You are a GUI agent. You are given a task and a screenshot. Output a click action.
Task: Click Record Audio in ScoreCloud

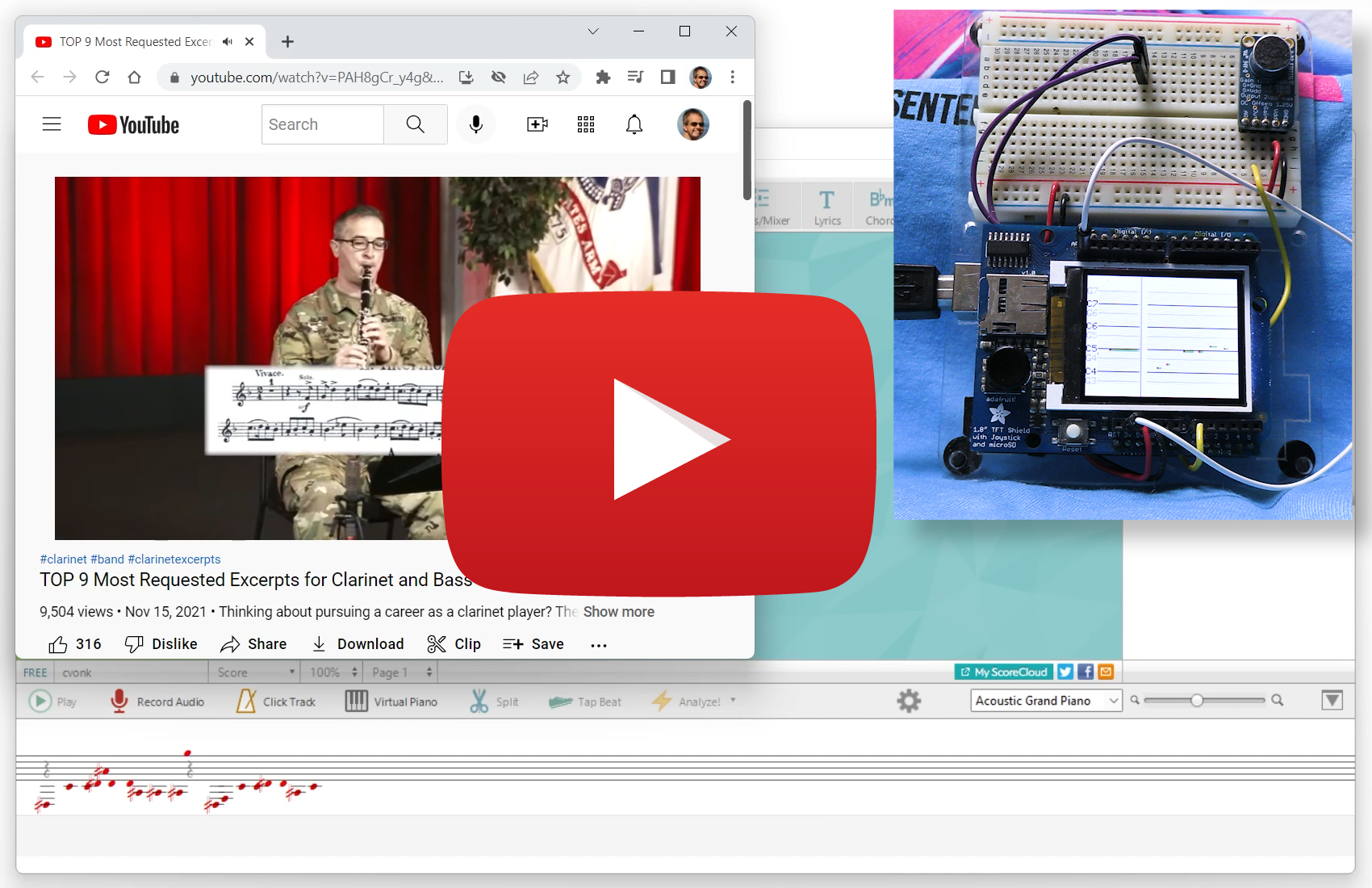tap(157, 702)
